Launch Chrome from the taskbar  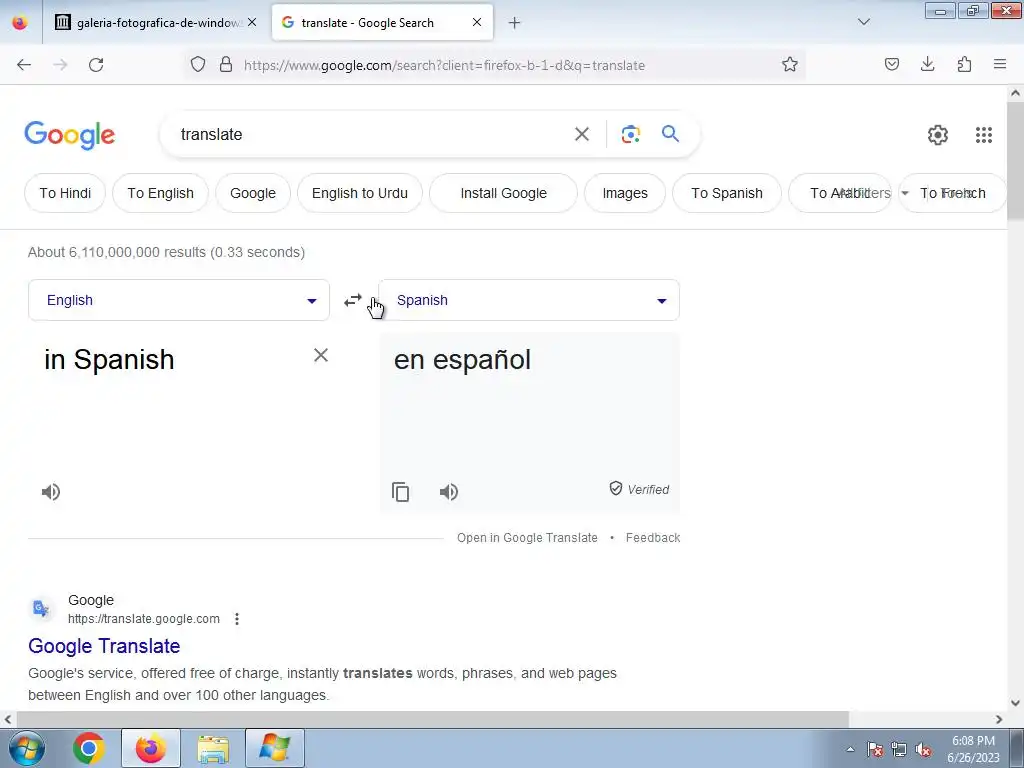[x=89, y=748]
